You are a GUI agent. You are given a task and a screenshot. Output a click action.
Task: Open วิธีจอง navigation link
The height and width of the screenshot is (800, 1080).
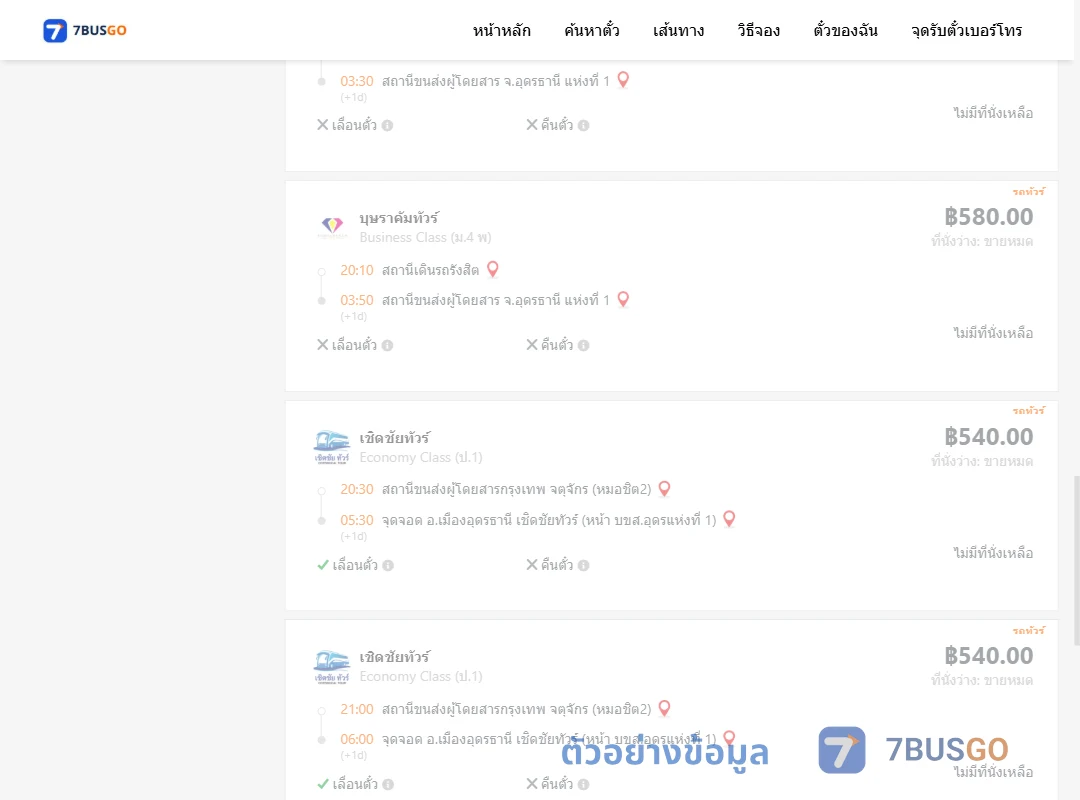click(x=758, y=30)
